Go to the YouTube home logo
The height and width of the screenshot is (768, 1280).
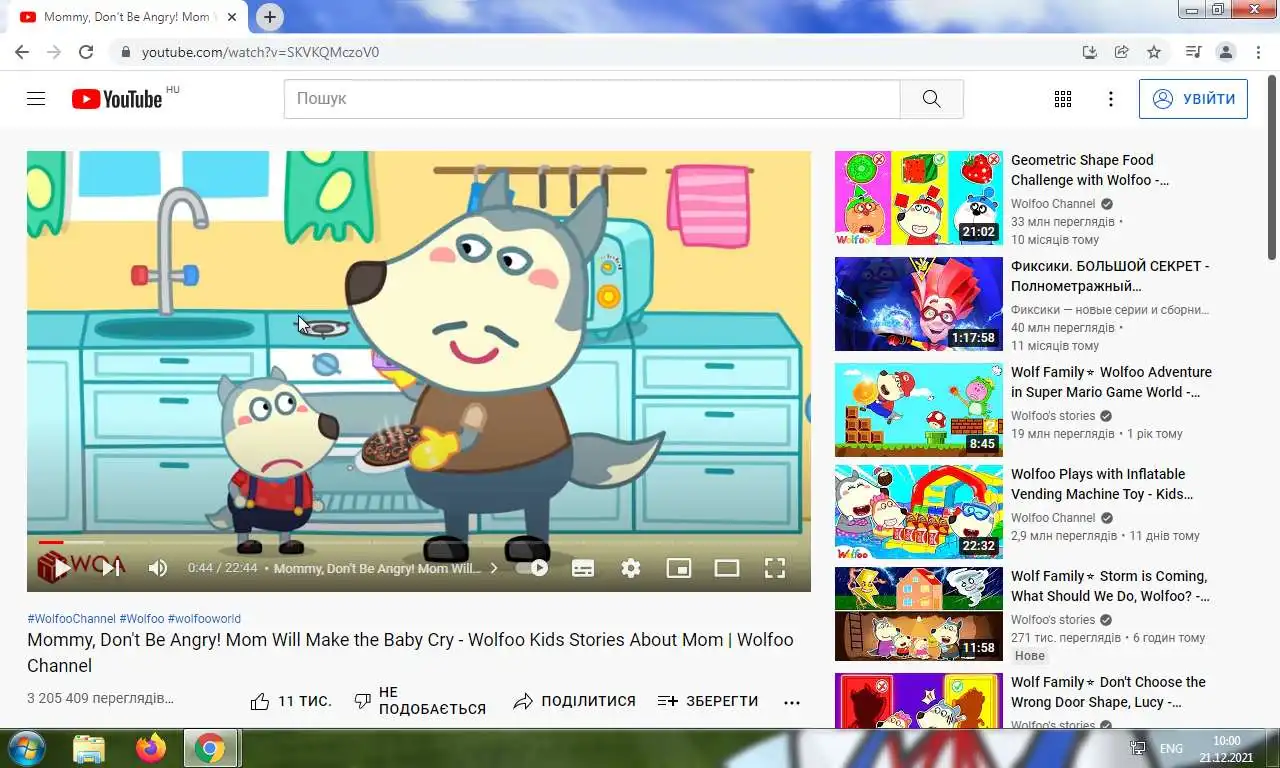117,99
